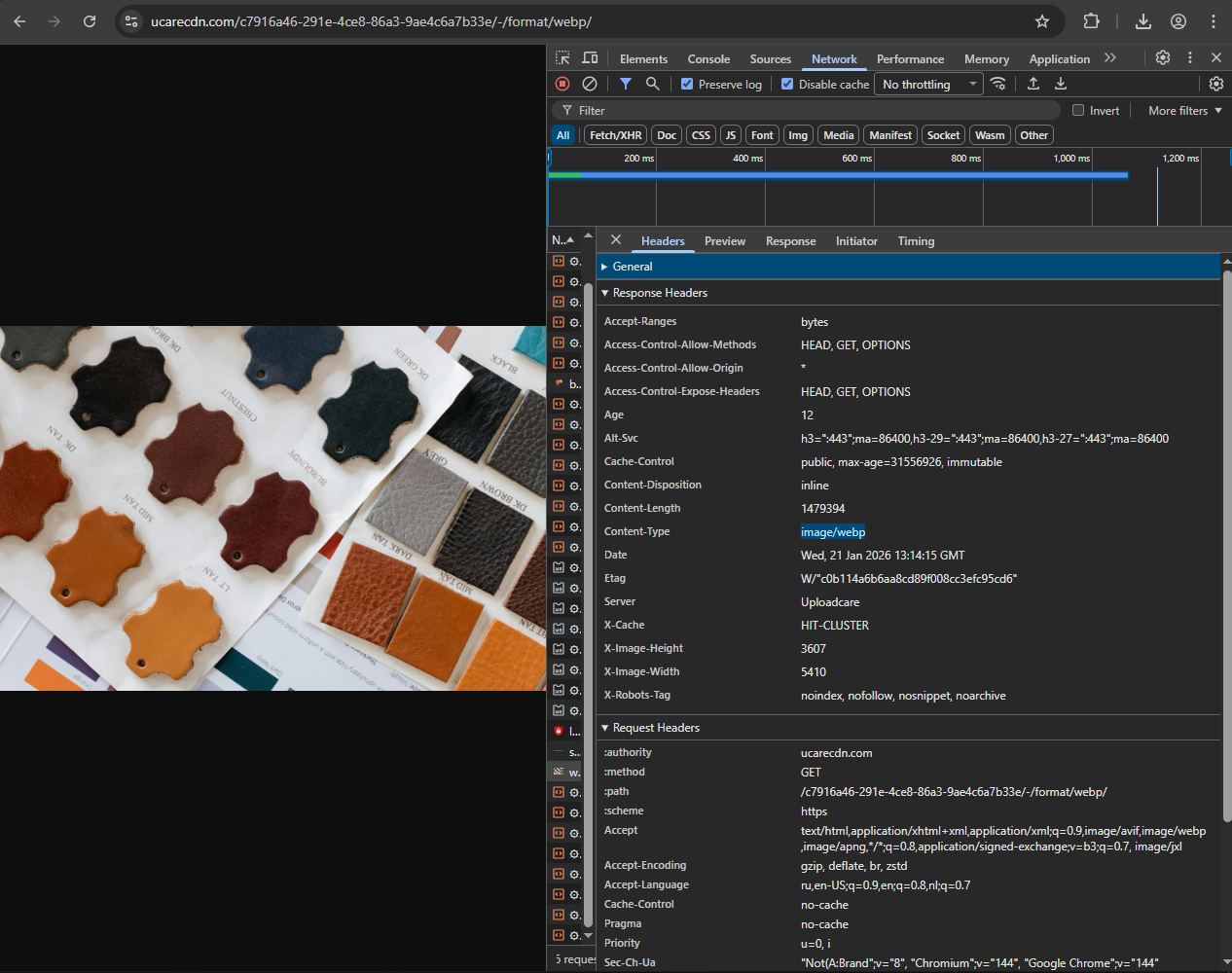Filter requests by Fetch/XHR type
The image size is (1232, 973).
point(615,135)
